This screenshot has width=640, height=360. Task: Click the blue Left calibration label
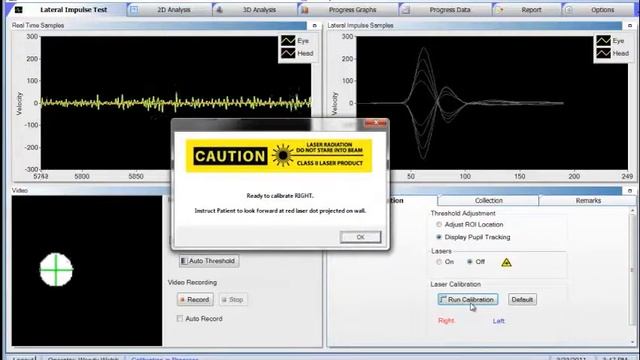point(498,321)
